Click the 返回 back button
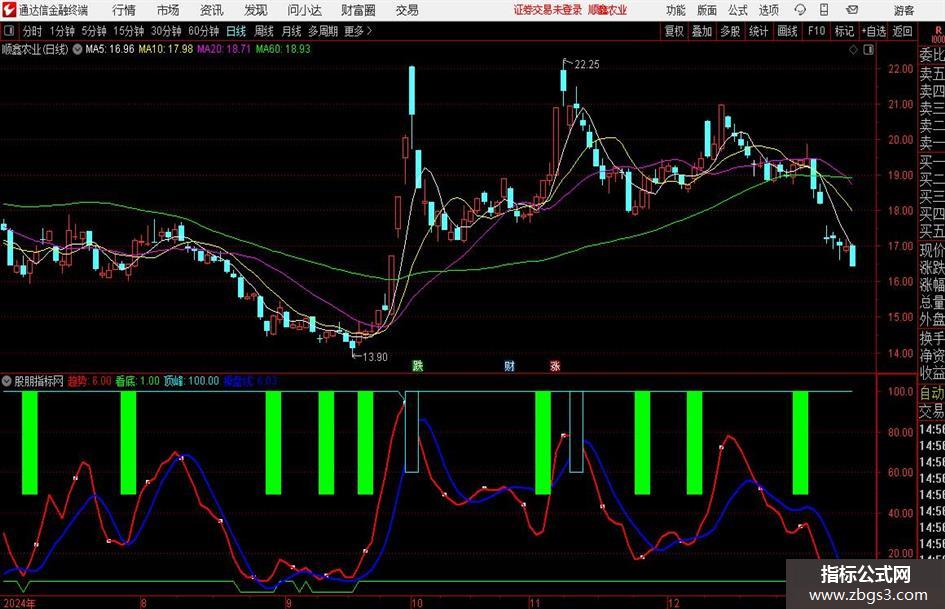This screenshot has height=609, width=945. coord(902,31)
